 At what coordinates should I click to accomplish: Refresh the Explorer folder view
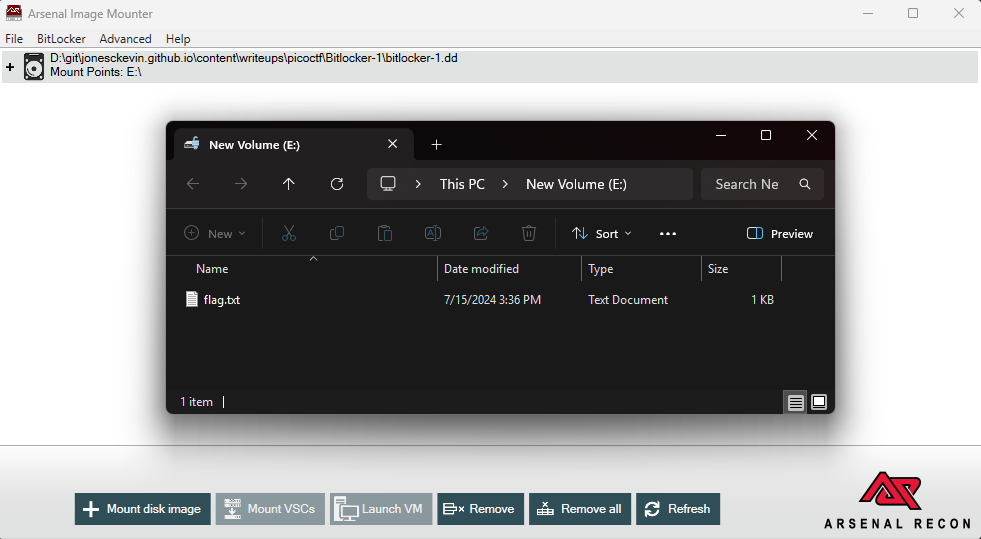click(x=337, y=184)
